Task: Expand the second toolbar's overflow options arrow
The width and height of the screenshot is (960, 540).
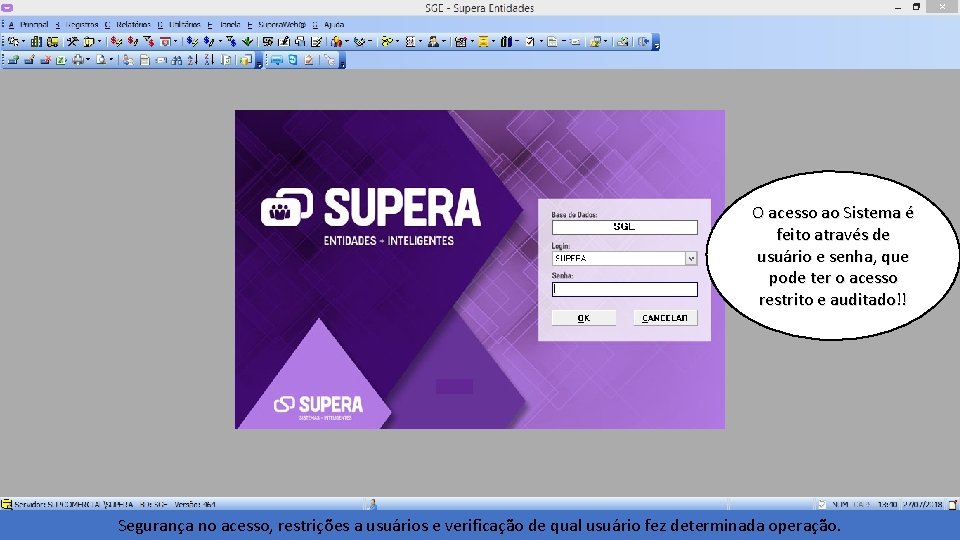Action: [259, 61]
